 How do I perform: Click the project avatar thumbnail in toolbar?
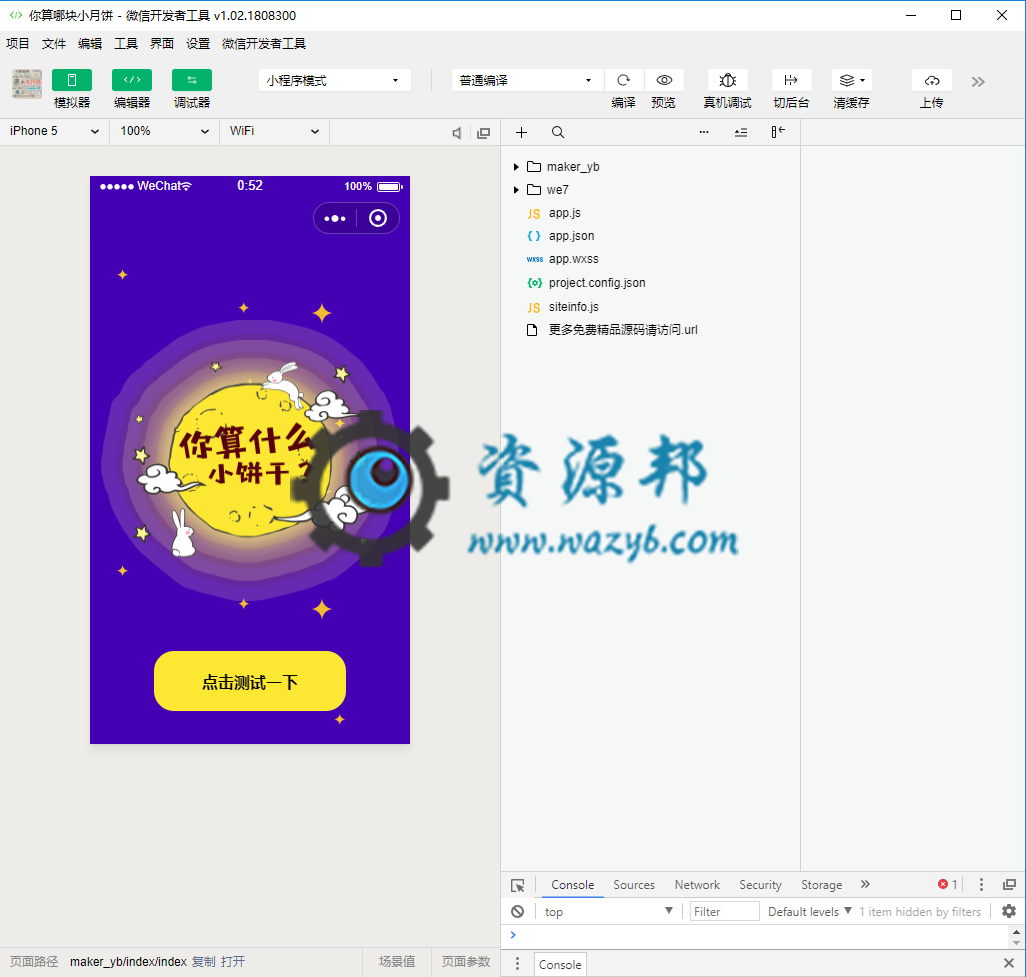pyautogui.click(x=27, y=84)
